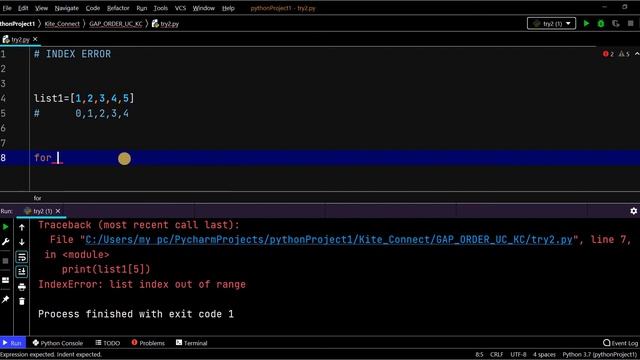Click the list1=[1,2,3,4,5] code line
This screenshot has height=360, width=640.
[x=84, y=98]
